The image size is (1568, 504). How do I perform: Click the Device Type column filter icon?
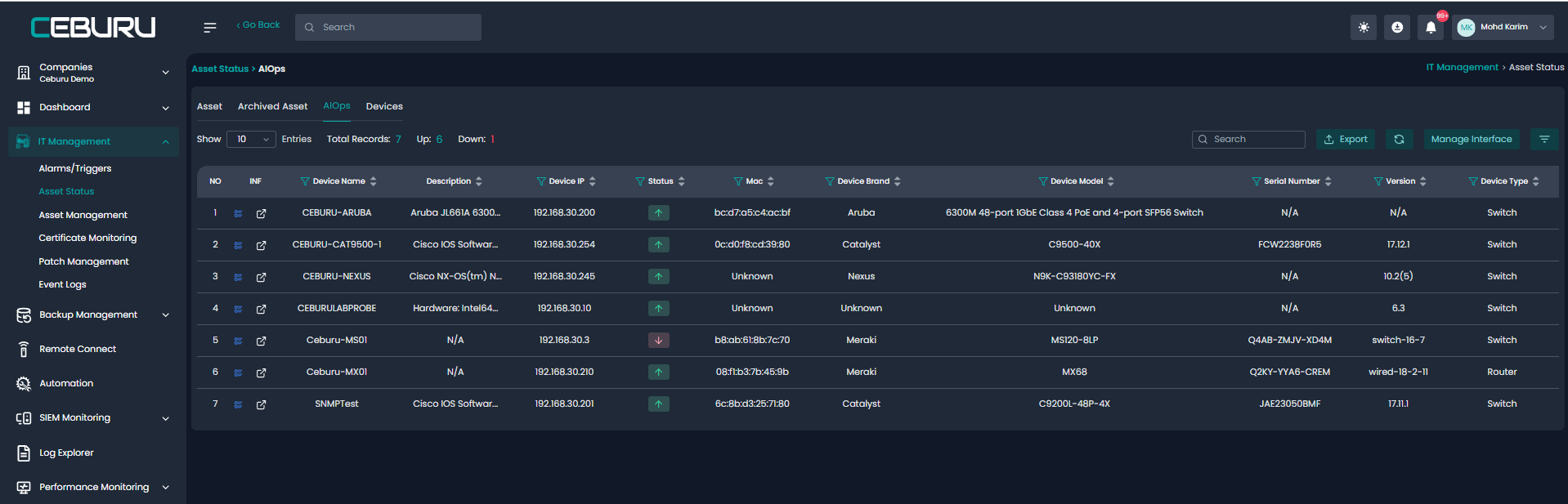(1473, 181)
